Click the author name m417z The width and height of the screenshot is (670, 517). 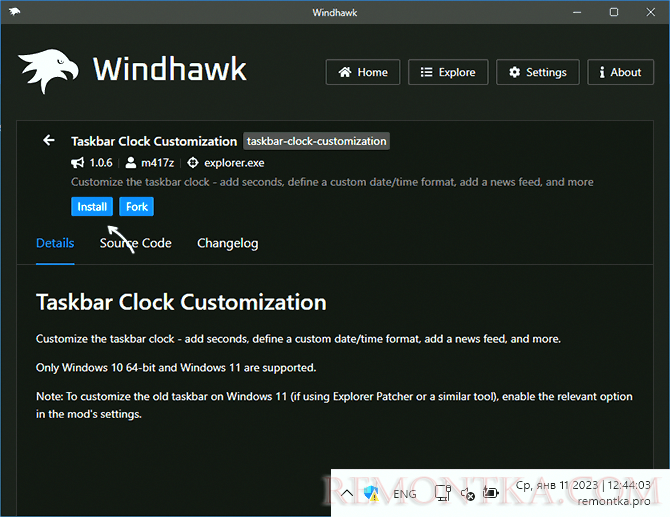pos(157,163)
